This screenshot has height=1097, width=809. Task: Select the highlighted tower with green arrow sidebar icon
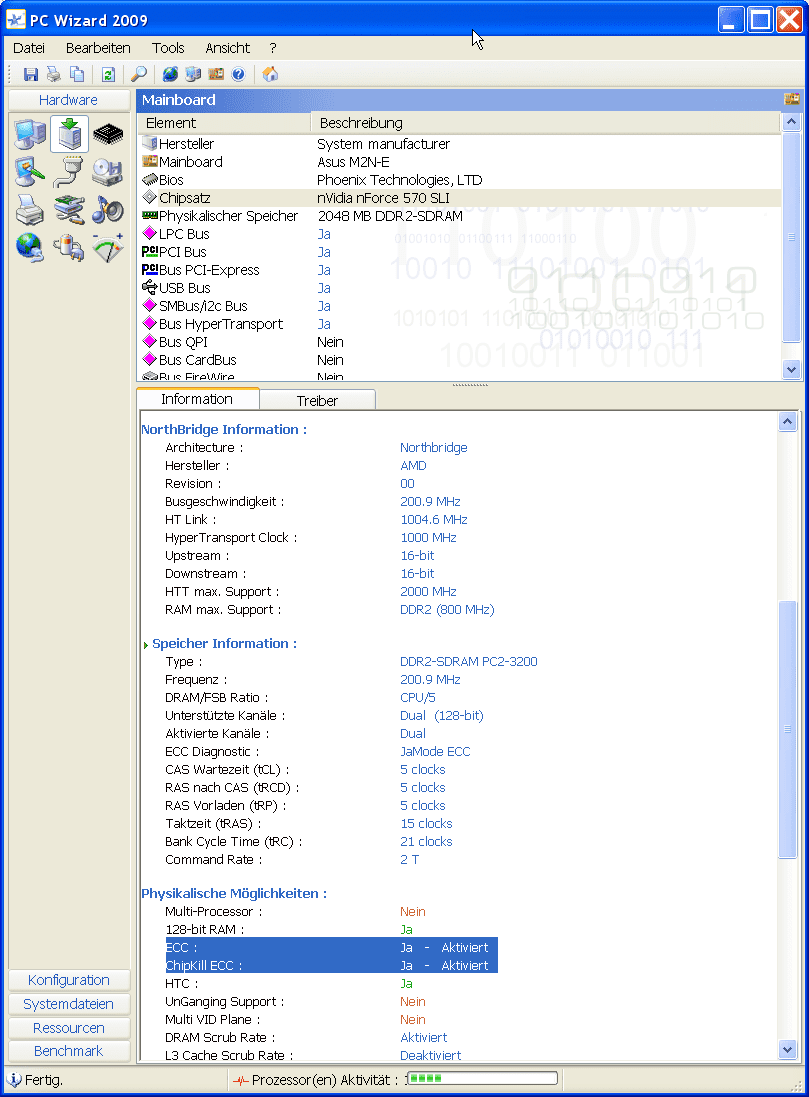coord(69,134)
